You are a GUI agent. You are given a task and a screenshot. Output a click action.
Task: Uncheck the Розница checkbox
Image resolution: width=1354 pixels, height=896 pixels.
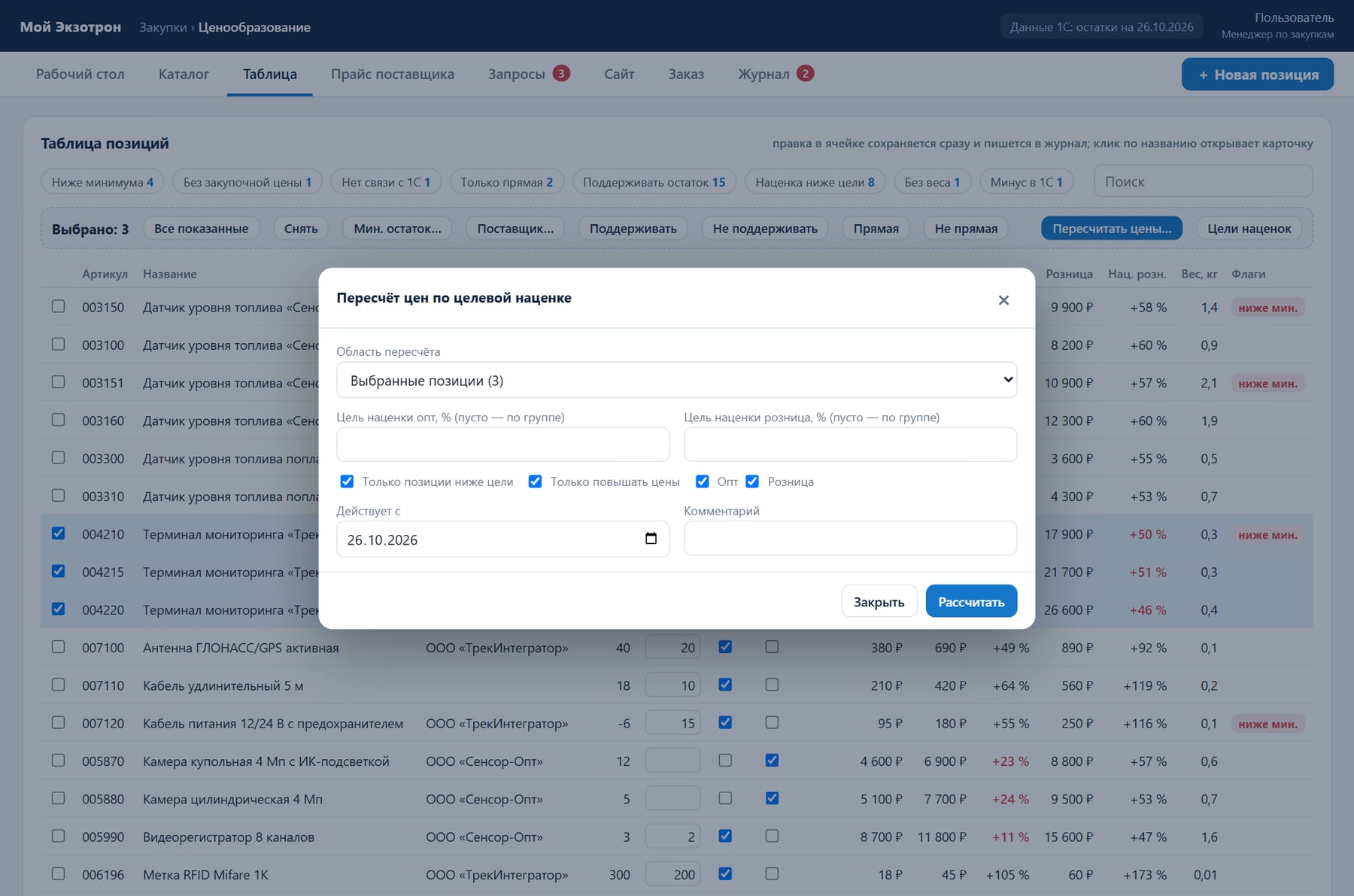coord(752,481)
